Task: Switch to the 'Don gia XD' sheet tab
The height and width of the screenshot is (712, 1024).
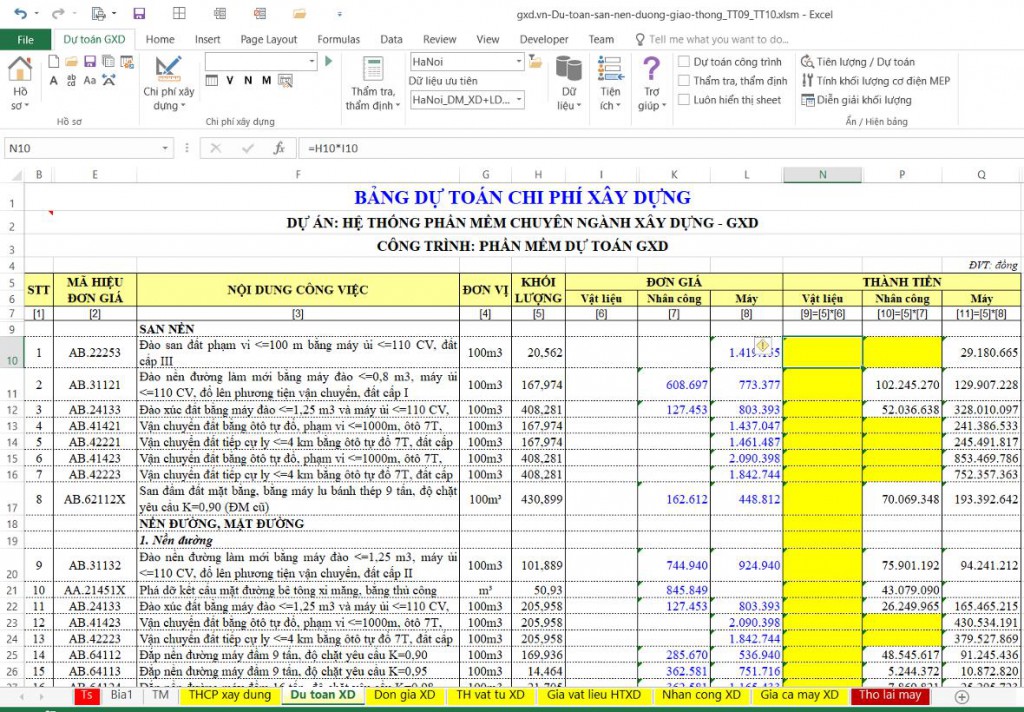Action: coord(404,695)
